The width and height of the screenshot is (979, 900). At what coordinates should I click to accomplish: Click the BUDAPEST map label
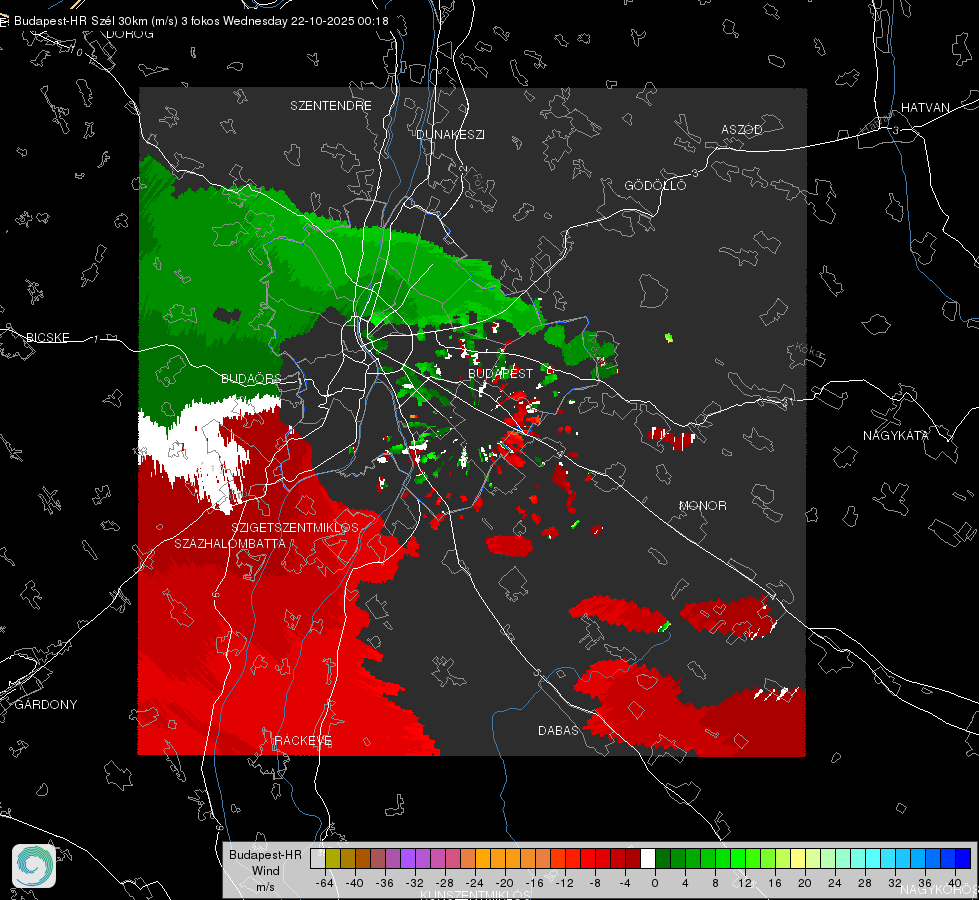[x=501, y=373]
